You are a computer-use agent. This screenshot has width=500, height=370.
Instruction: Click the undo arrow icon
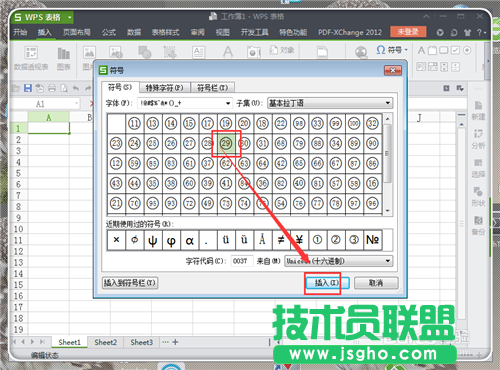pyautogui.click(x=76, y=88)
